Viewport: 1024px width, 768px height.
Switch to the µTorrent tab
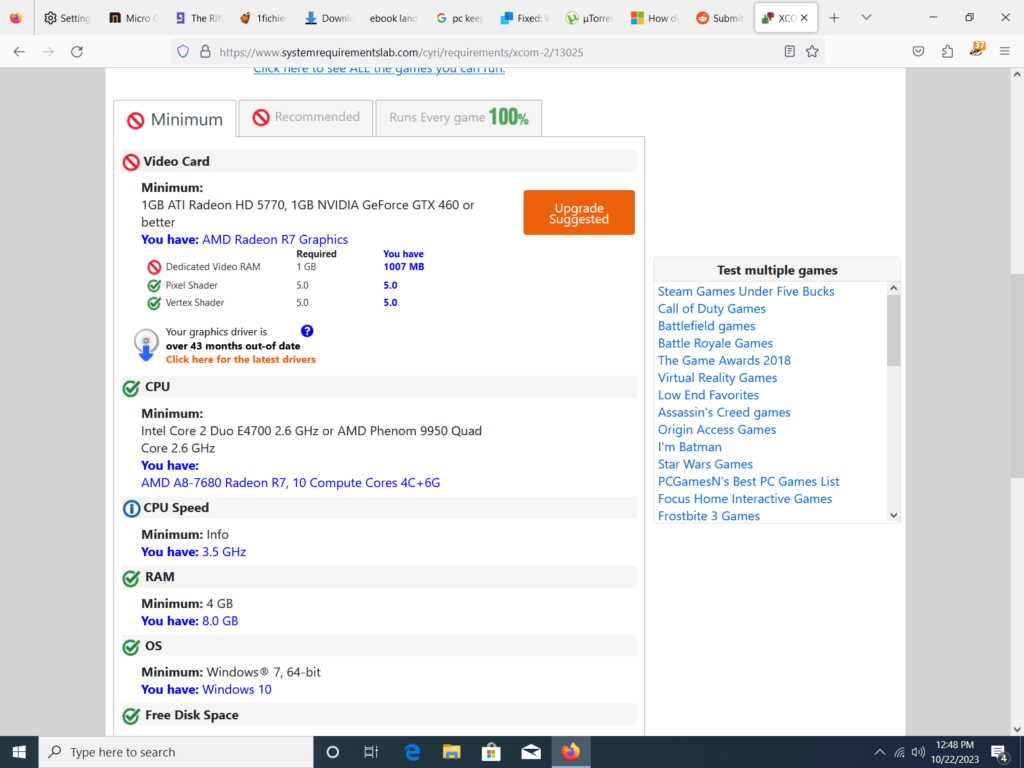[x=590, y=18]
